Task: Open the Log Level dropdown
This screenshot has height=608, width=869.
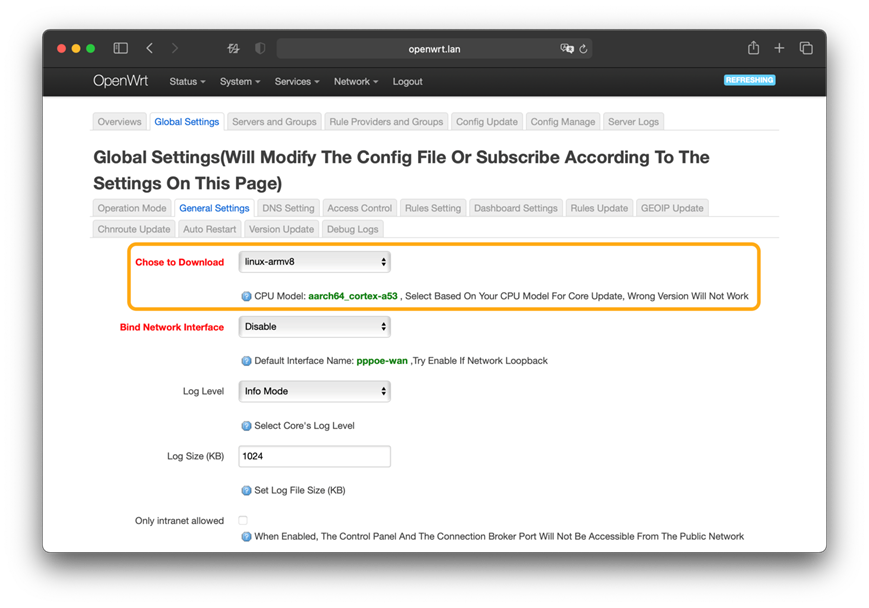Action: [x=314, y=392]
